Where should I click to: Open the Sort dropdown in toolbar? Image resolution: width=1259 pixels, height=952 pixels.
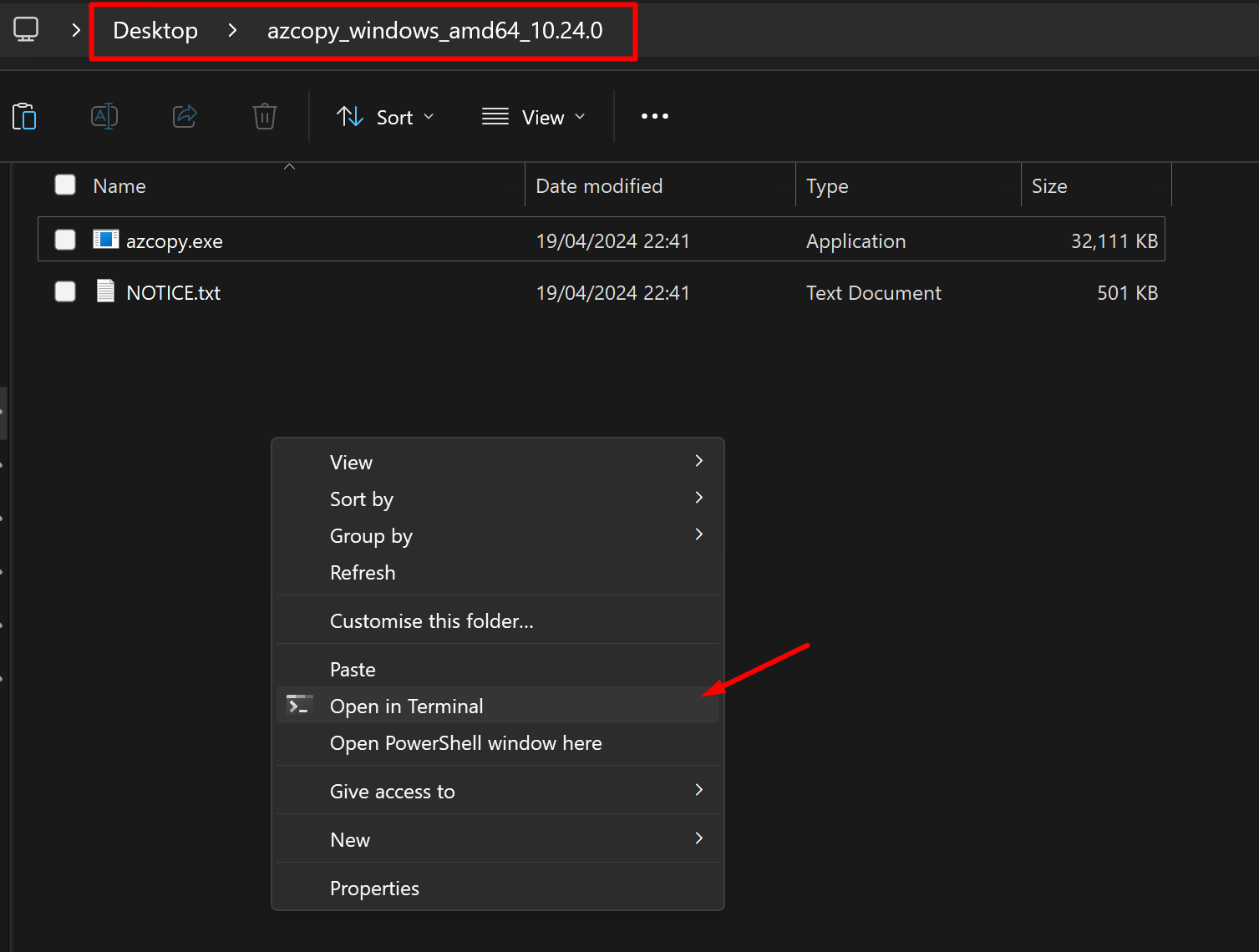(x=385, y=117)
